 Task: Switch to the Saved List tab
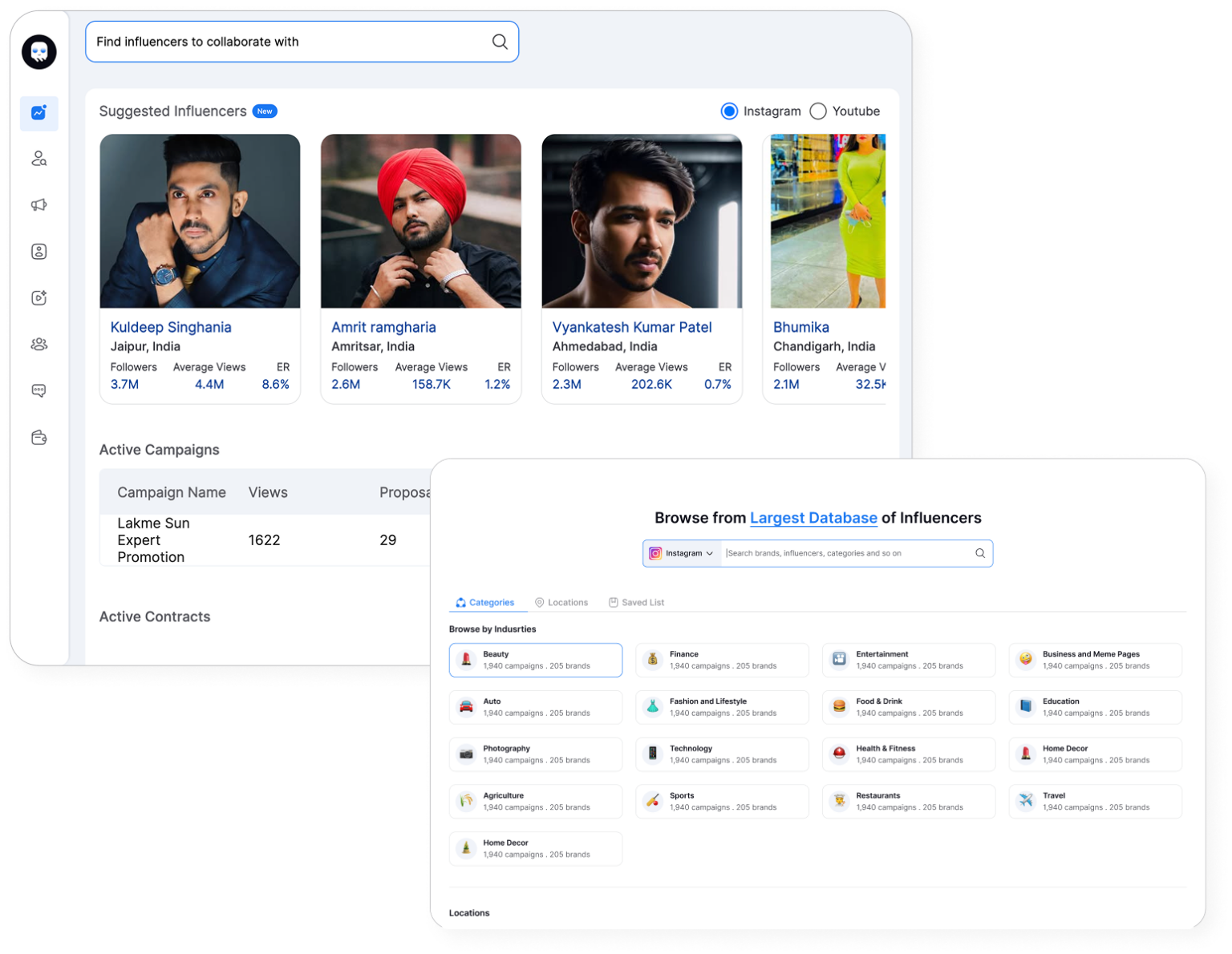click(636, 602)
